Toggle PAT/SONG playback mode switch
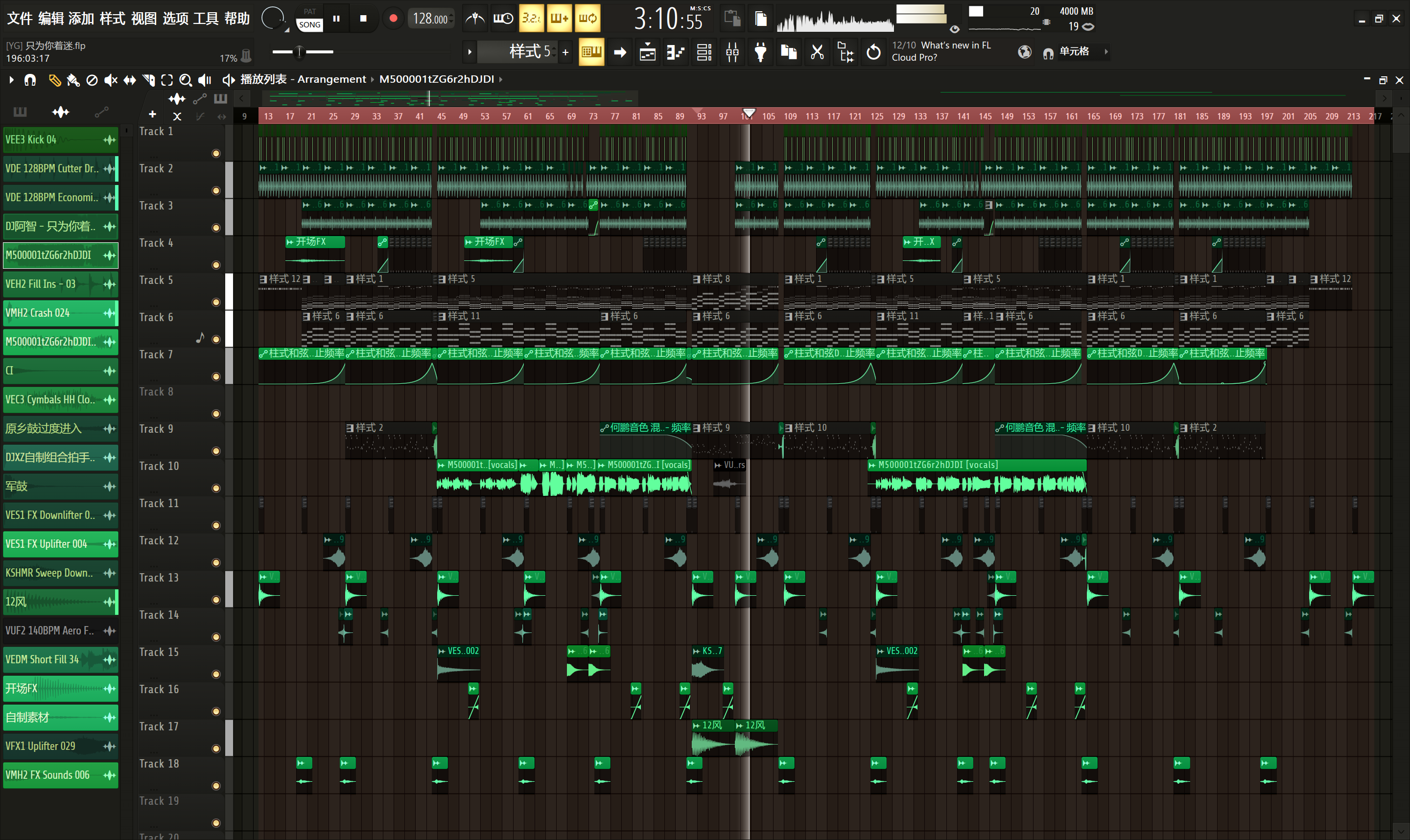The width and height of the screenshot is (1410, 840). click(309, 19)
